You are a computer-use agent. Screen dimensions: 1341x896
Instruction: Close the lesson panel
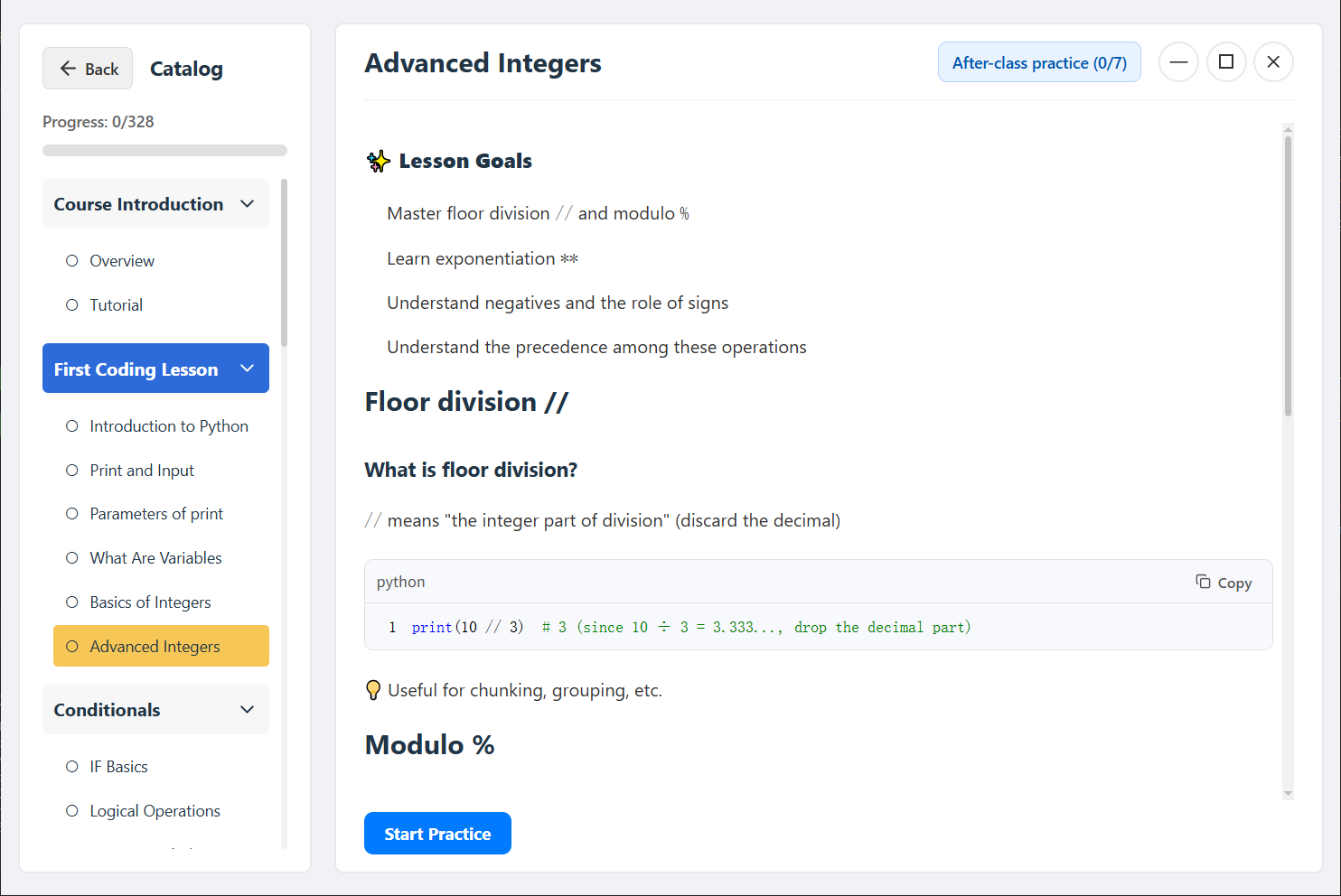click(1273, 62)
